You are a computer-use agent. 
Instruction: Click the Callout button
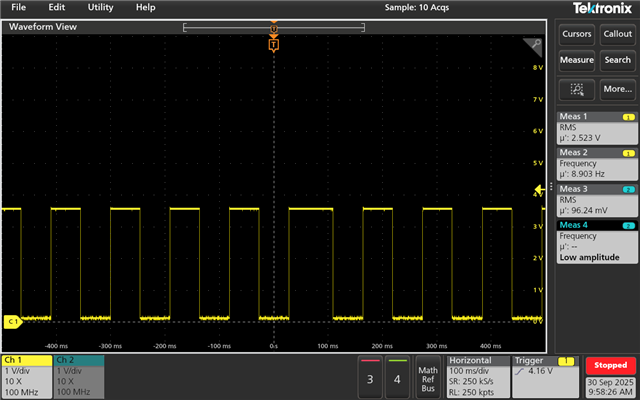(618, 34)
